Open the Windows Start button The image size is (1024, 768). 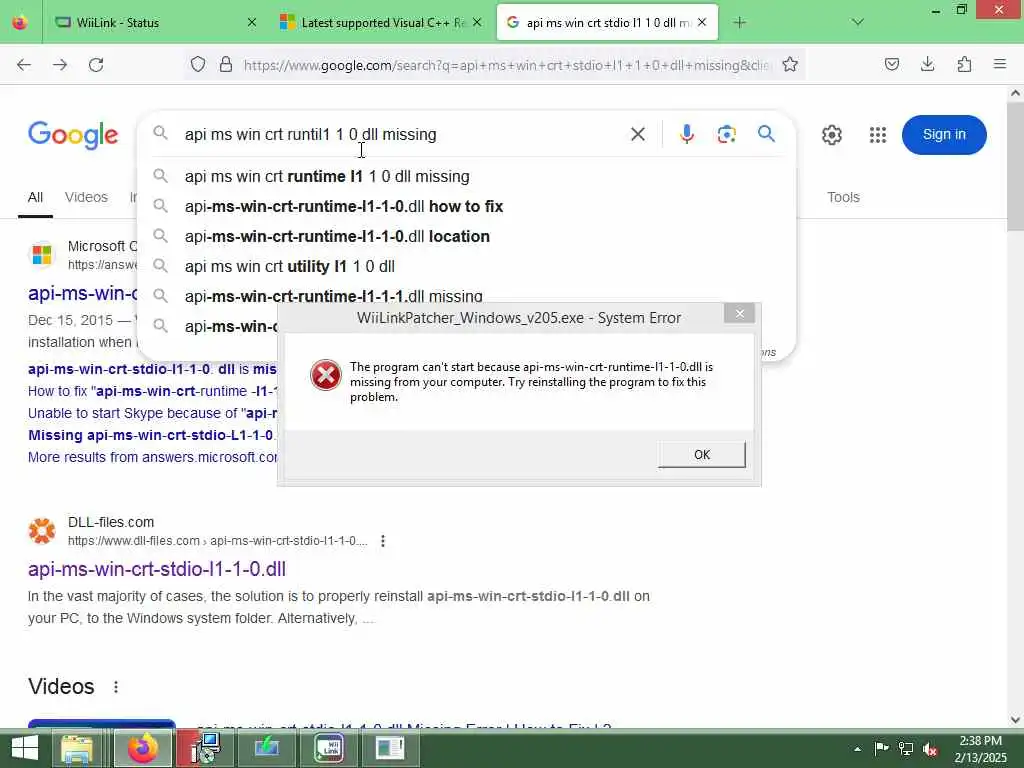point(25,748)
